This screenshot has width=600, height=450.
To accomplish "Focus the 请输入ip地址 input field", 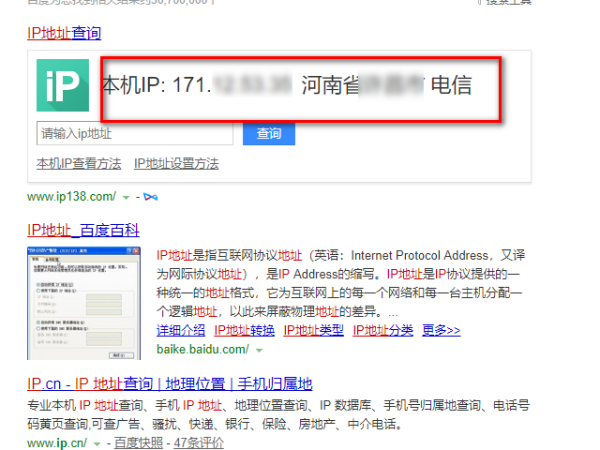I will pyautogui.click(x=135, y=134).
